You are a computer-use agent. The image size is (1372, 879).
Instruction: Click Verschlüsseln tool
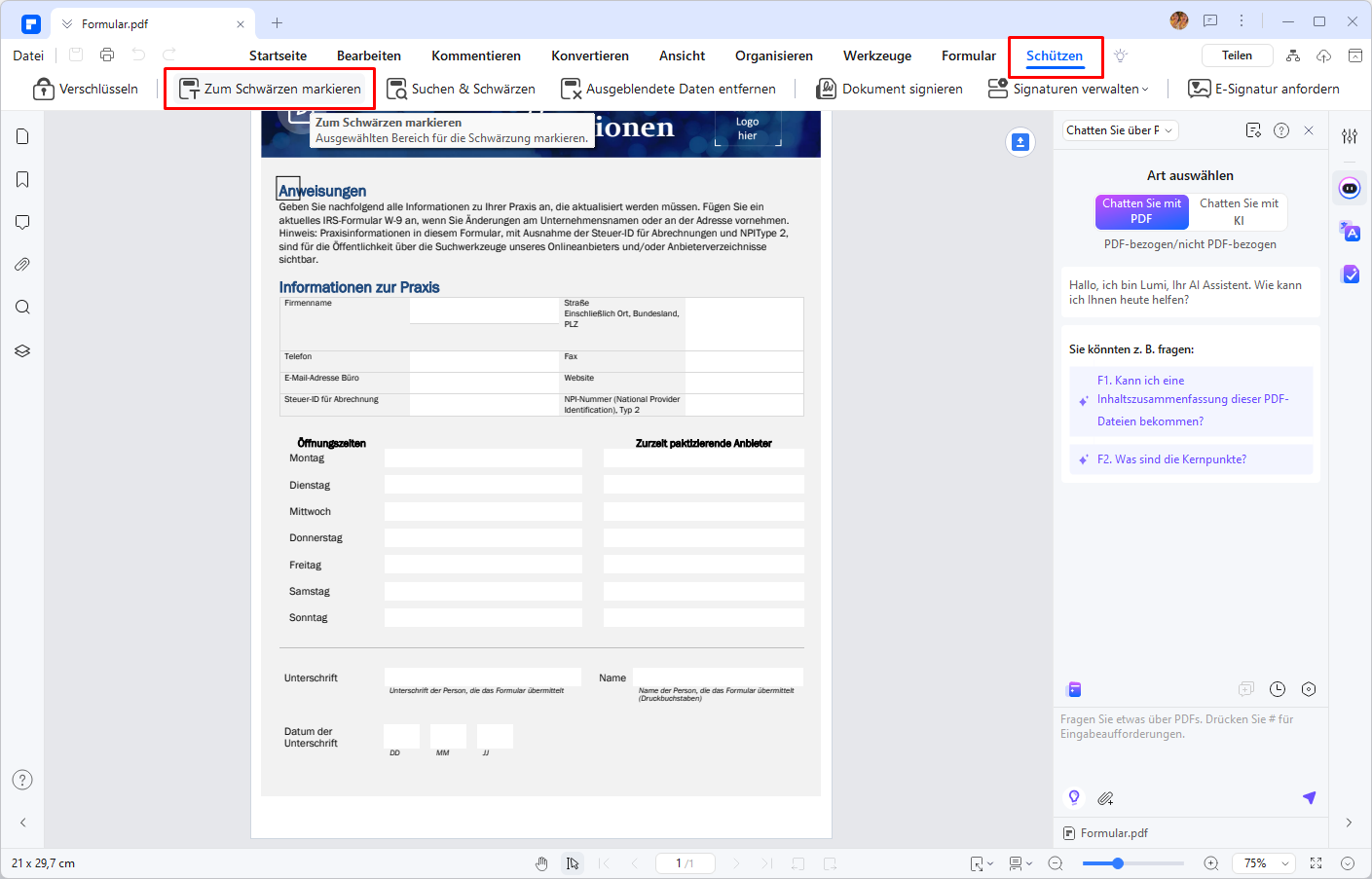(x=86, y=89)
